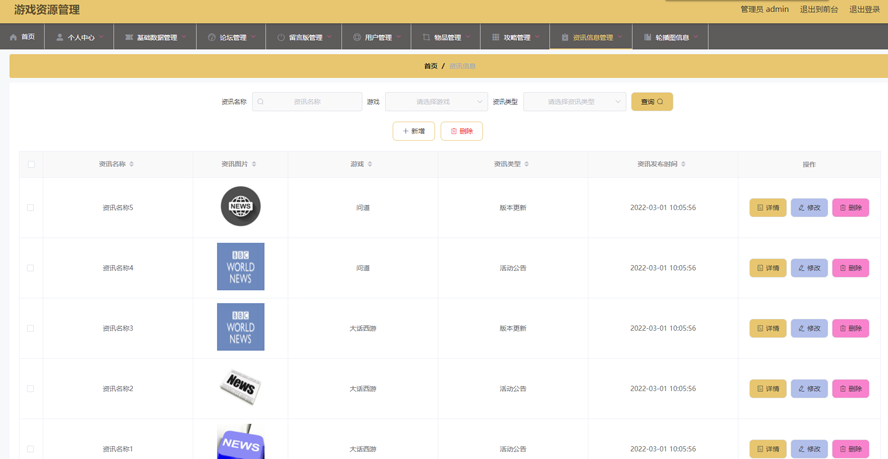Open the newspaper image of 资讯名称2
The width and height of the screenshot is (888, 459).
[x=241, y=386]
